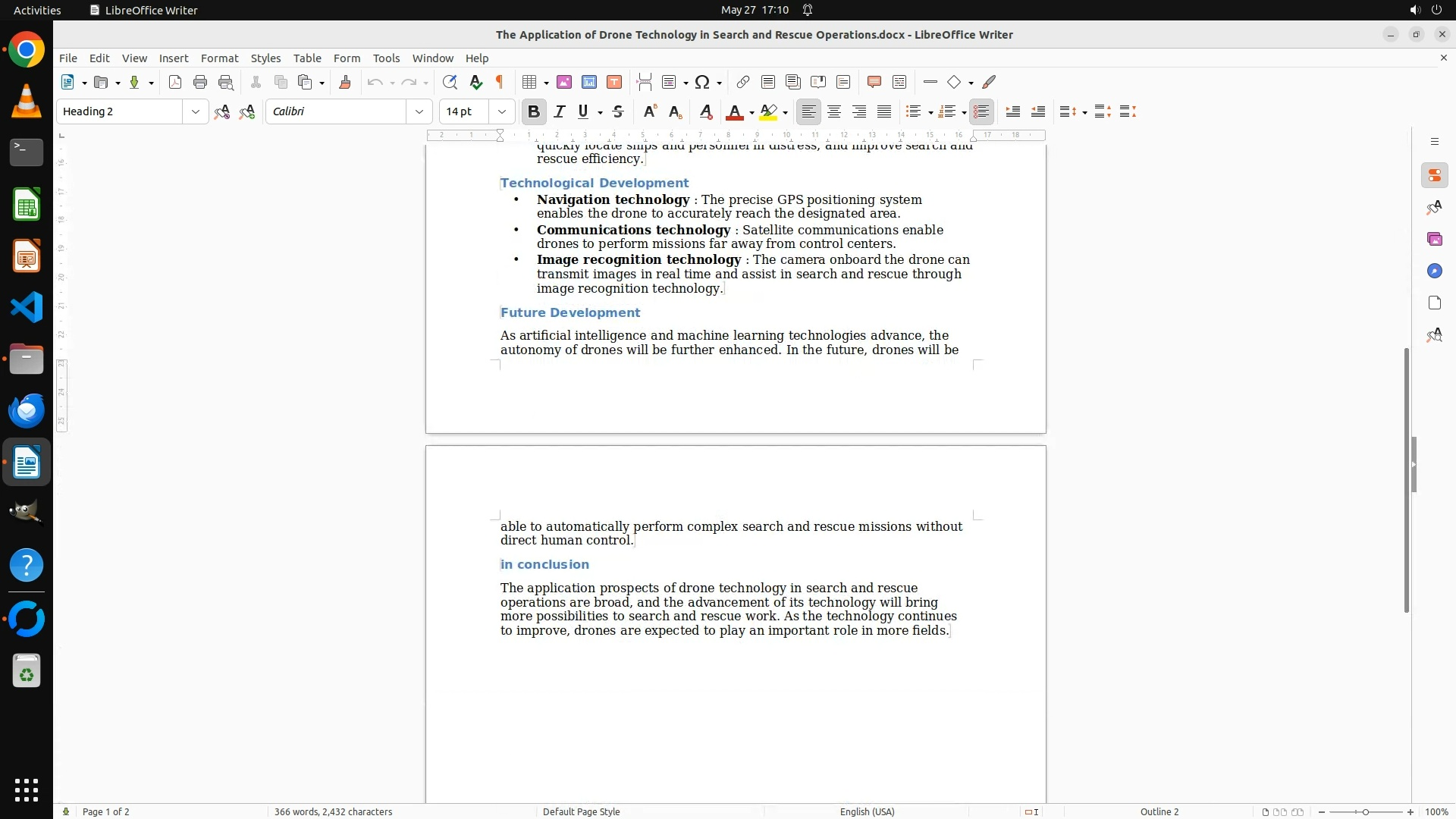Open the font size dropdown

tap(501, 111)
